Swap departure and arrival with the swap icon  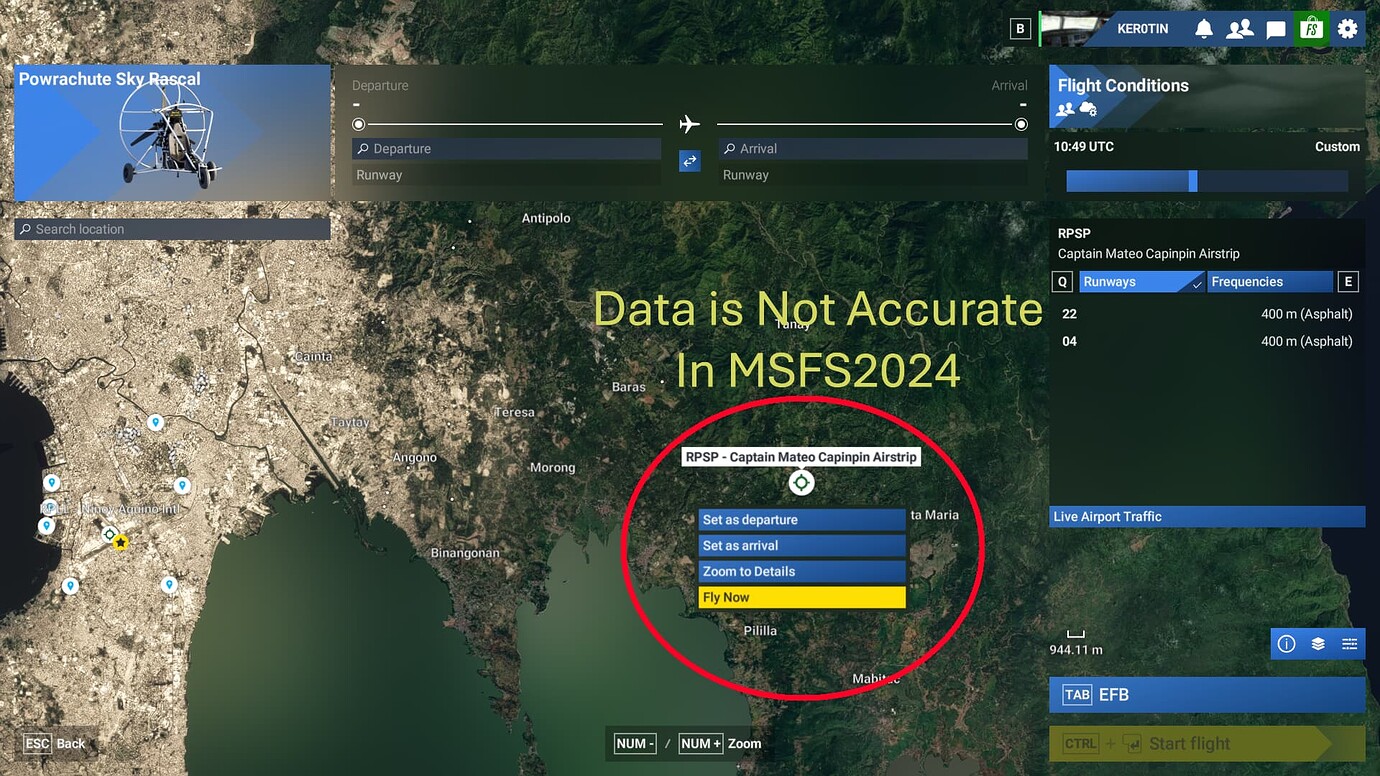point(689,160)
